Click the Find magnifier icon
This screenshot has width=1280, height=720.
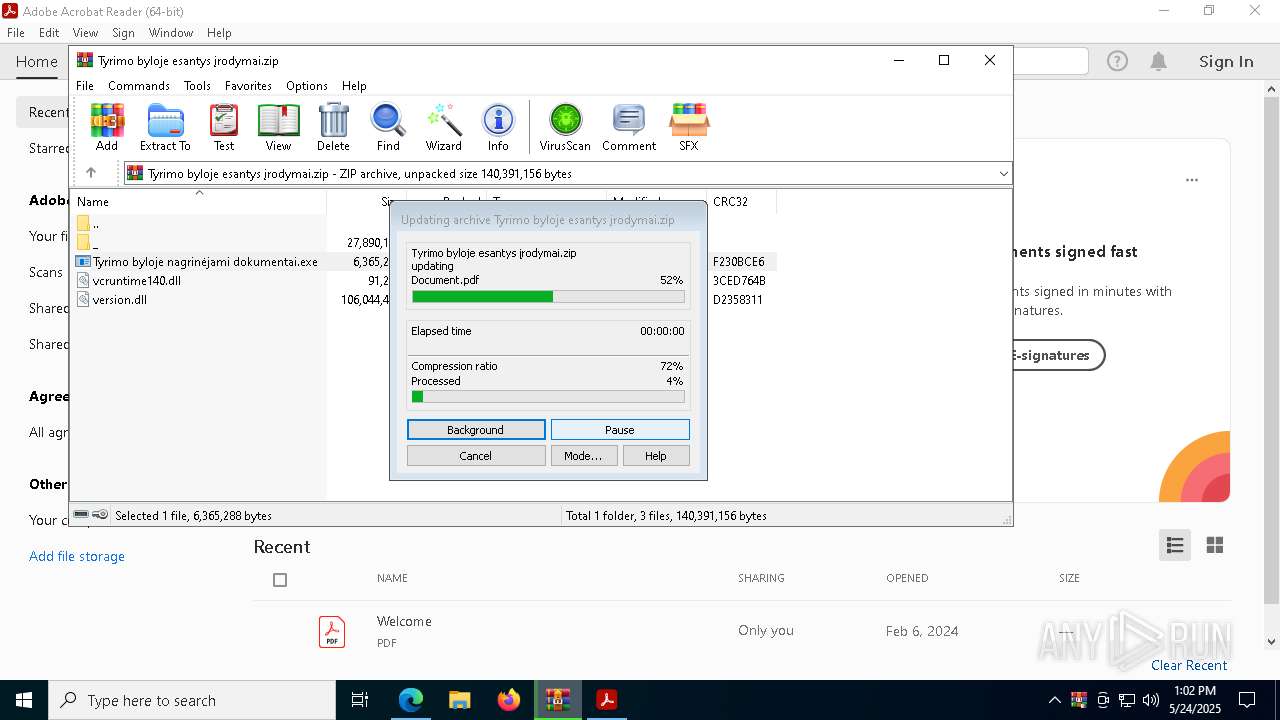click(388, 127)
